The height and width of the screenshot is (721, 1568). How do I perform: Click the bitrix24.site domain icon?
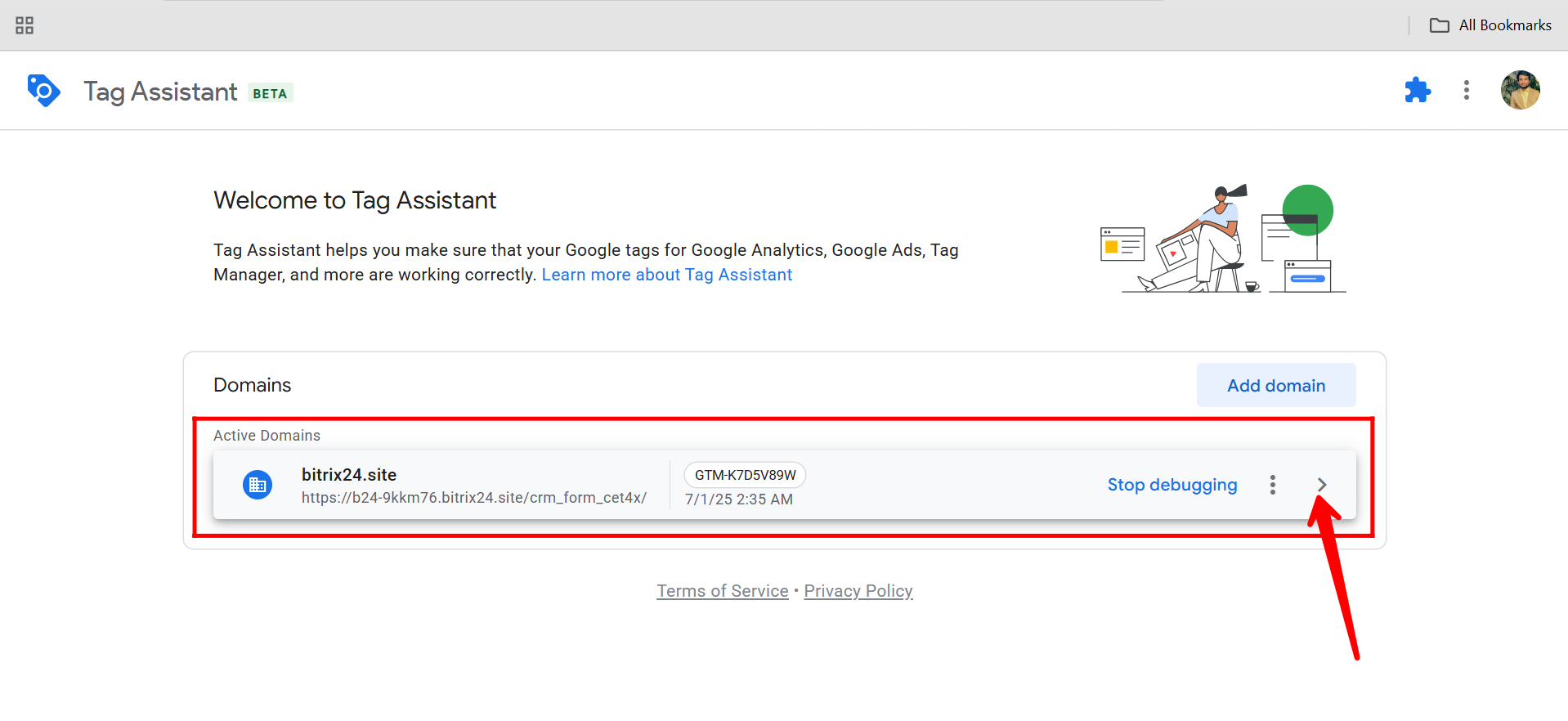258,485
